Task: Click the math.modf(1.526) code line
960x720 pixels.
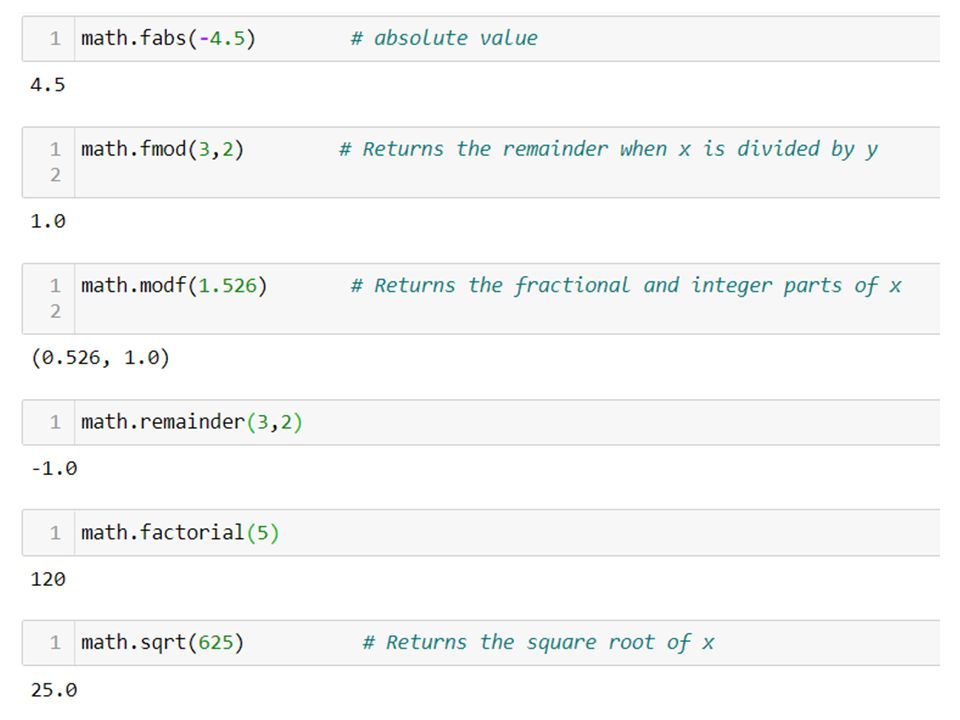Action: 174,286
